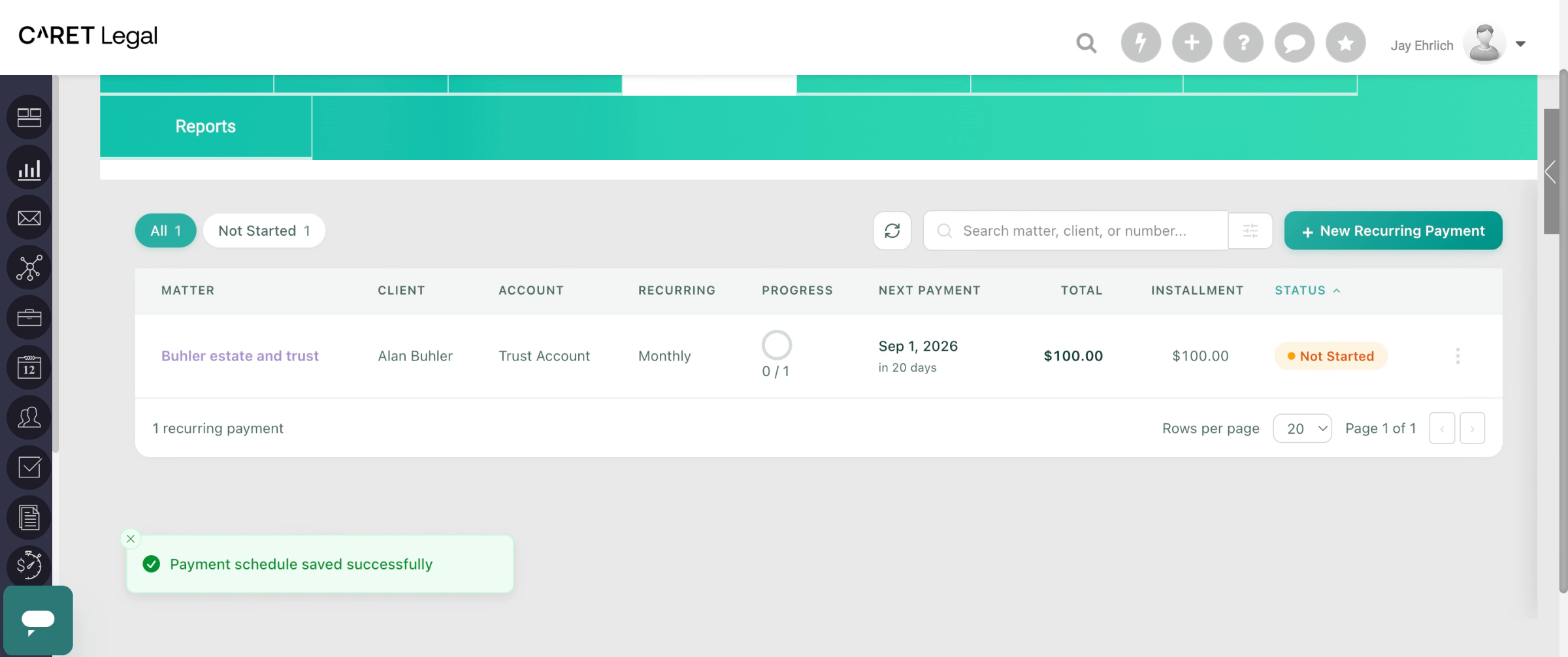Open the speech bubble messages icon

1294,43
